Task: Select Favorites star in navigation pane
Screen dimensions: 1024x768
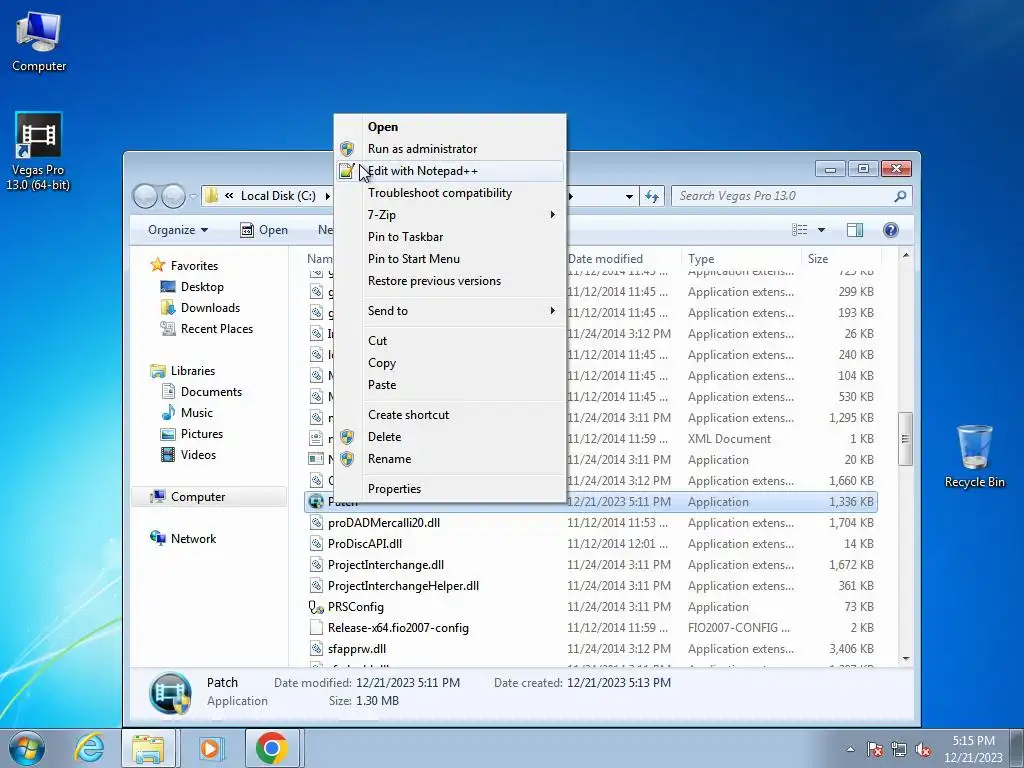Action: coord(157,265)
